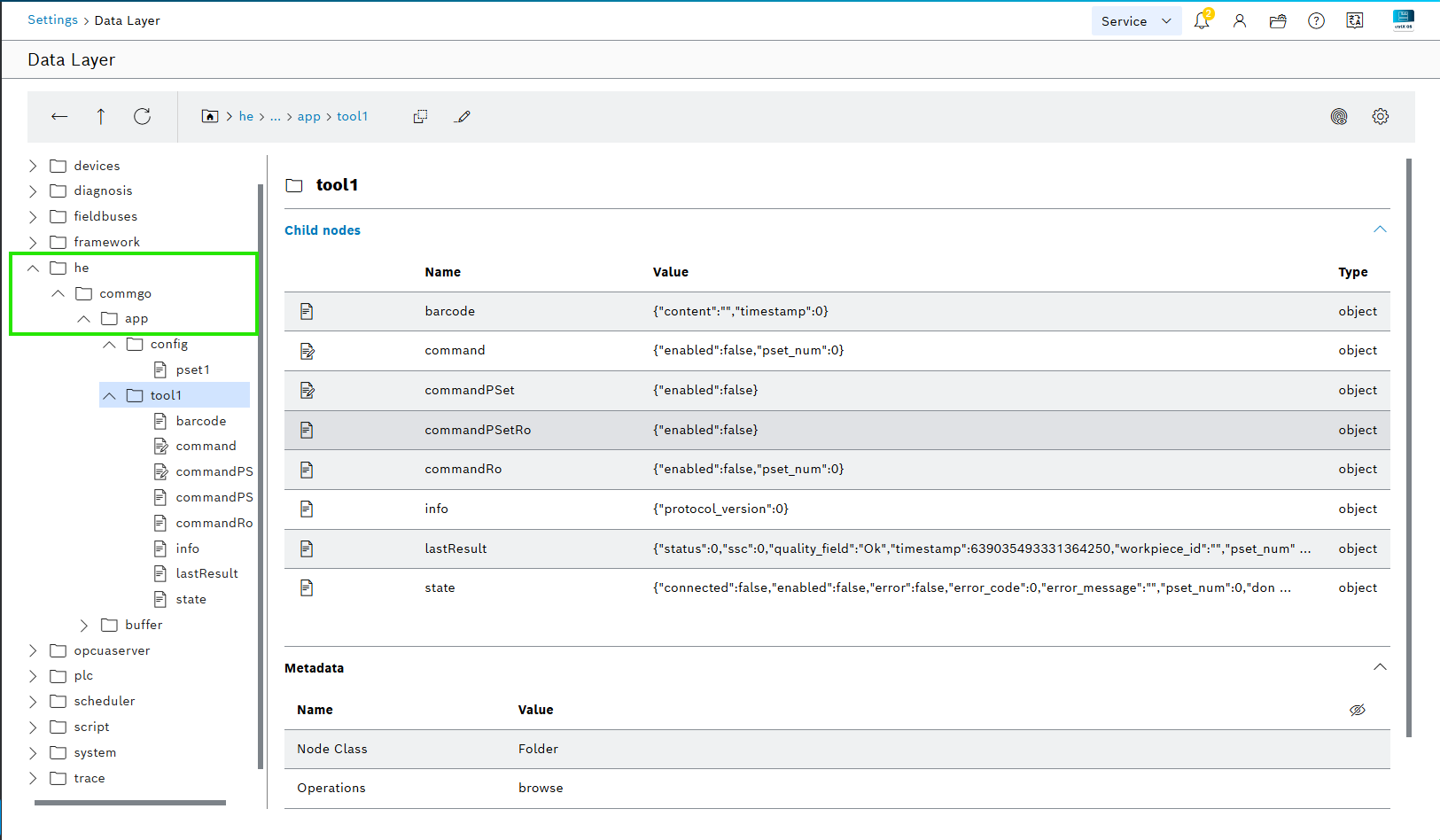Copy the node path icon
This screenshot has width=1440, height=840.
(x=420, y=116)
